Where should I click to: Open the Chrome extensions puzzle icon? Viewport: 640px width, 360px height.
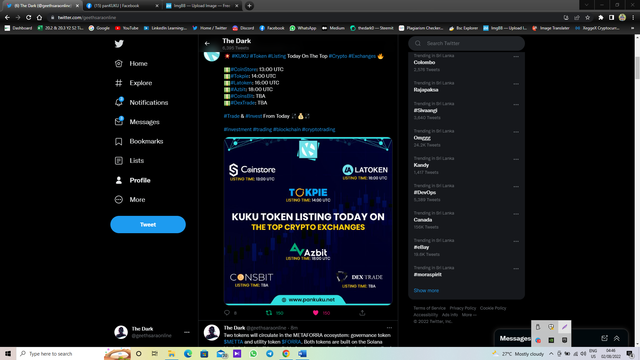pos(600,18)
